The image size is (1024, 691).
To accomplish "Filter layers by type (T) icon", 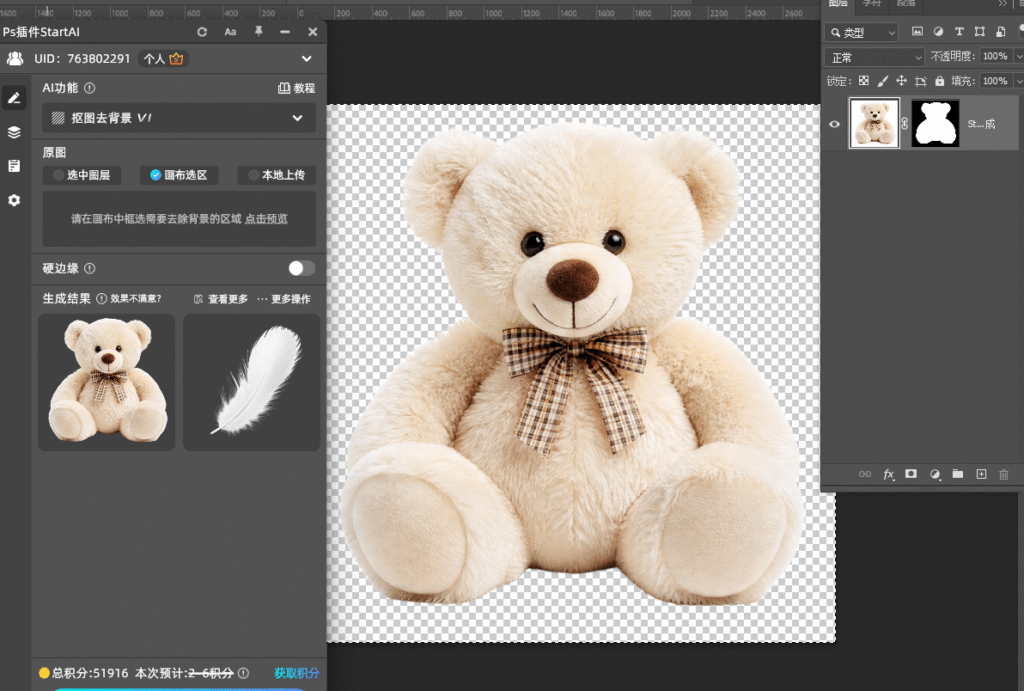I will point(959,31).
